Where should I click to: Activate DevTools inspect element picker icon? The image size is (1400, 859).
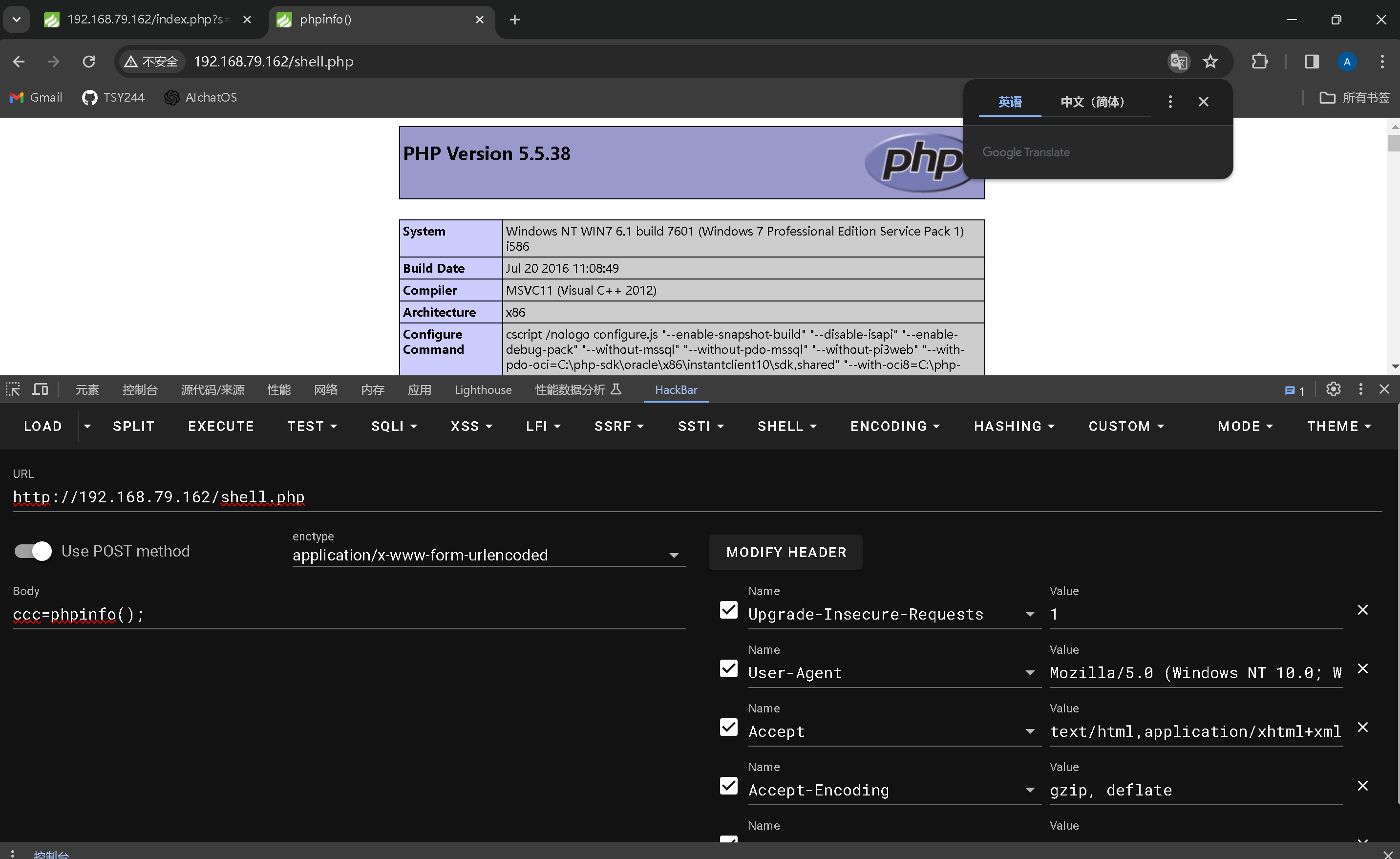(13, 389)
